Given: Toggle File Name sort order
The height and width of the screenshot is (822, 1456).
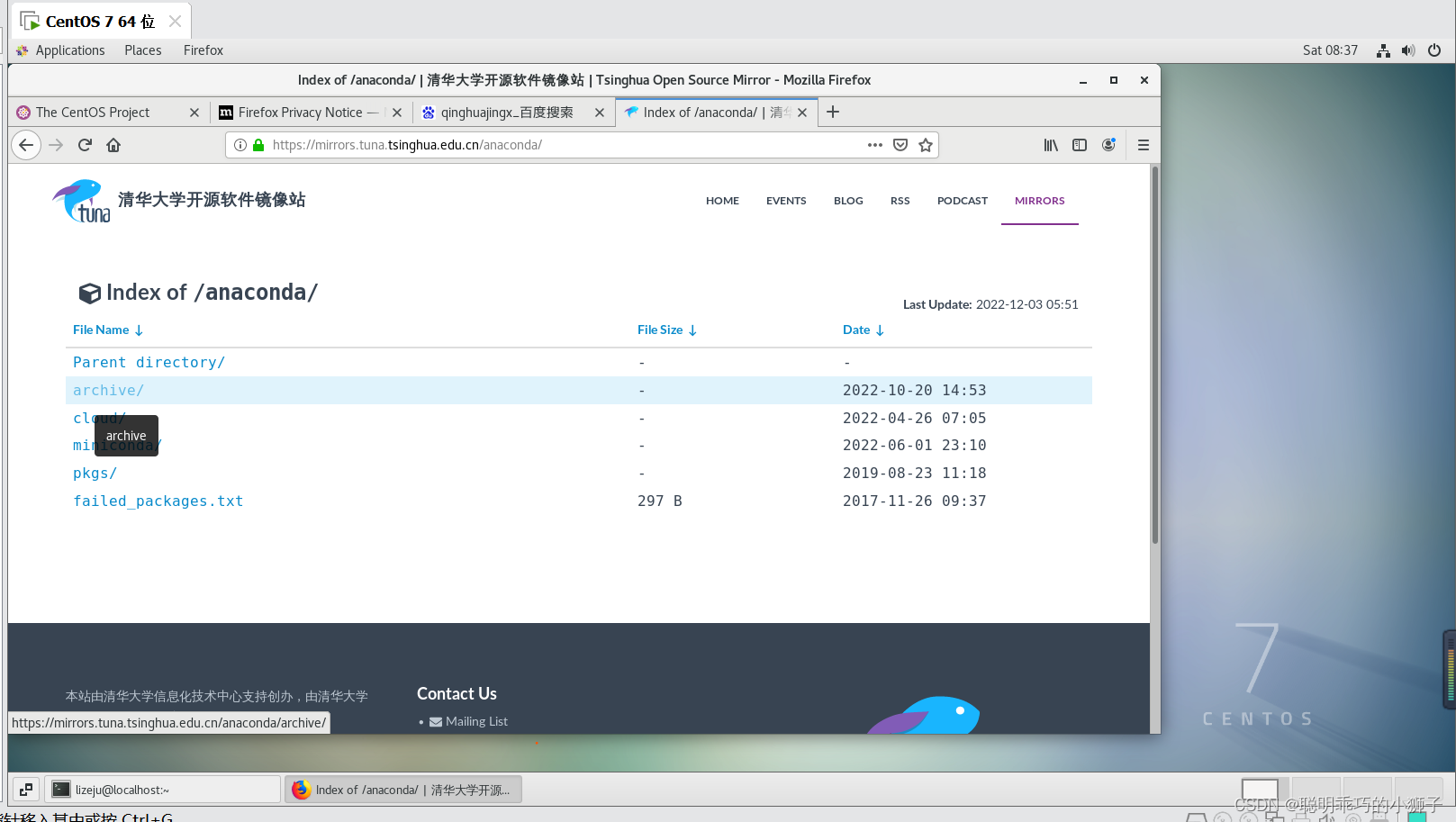Looking at the screenshot, I should [107, 330].
